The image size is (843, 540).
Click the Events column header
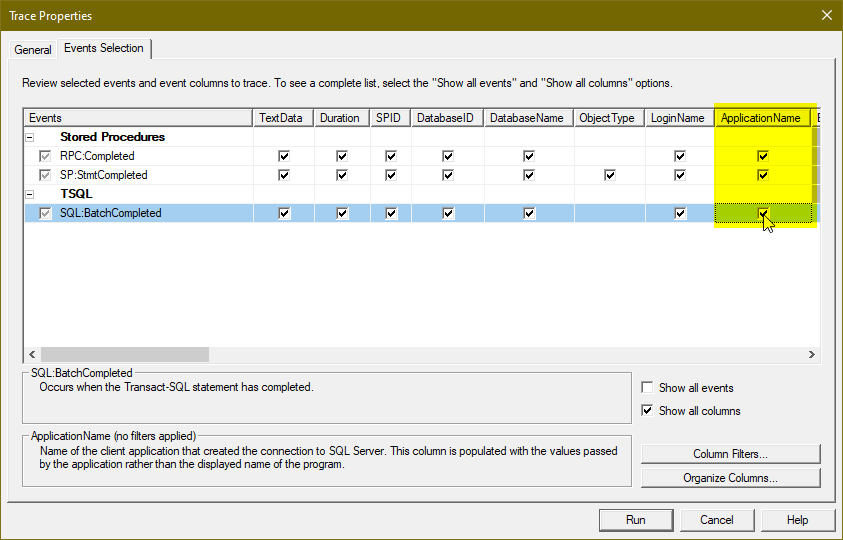coord(138,118)
